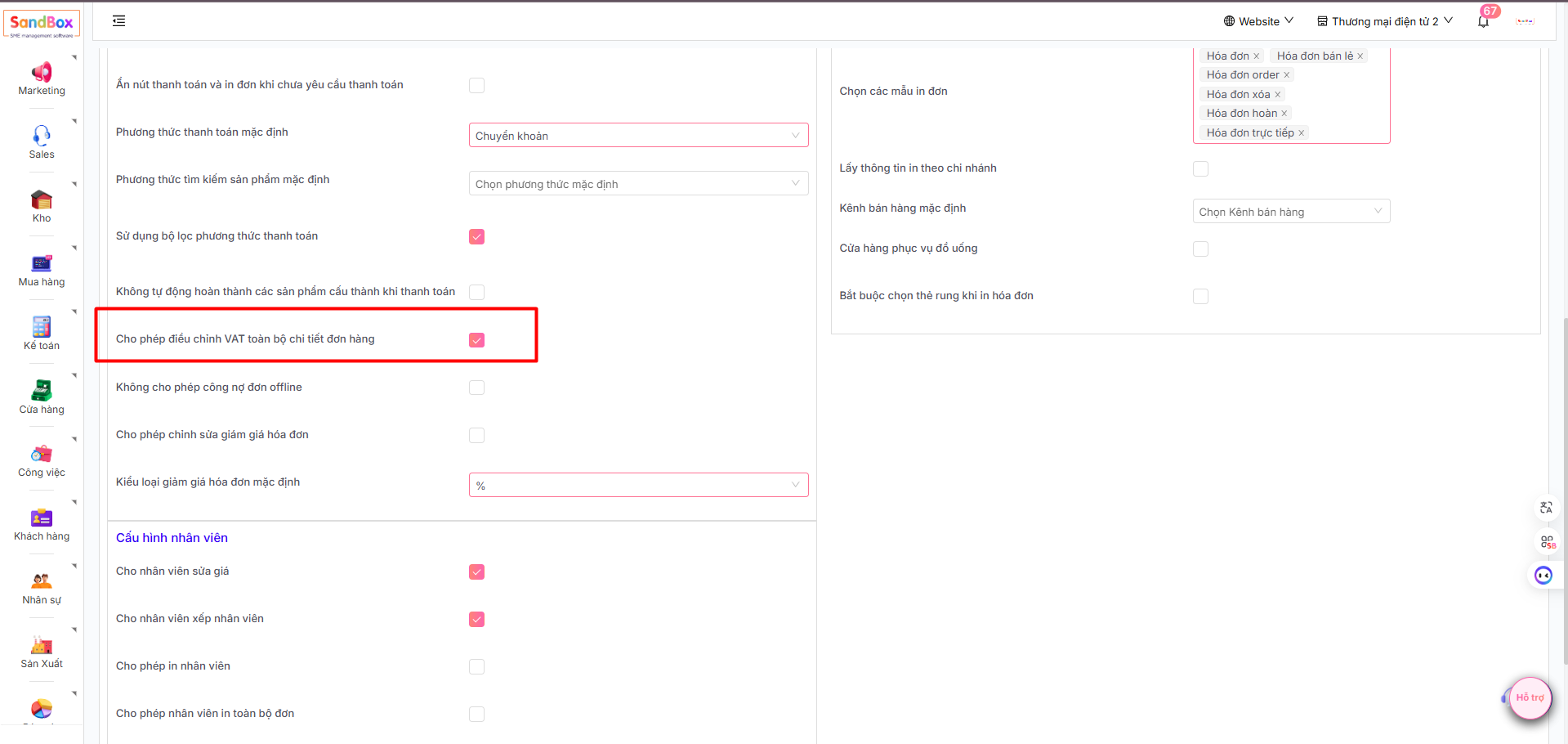Open the Kế toán calculator module

pos(42,334)
